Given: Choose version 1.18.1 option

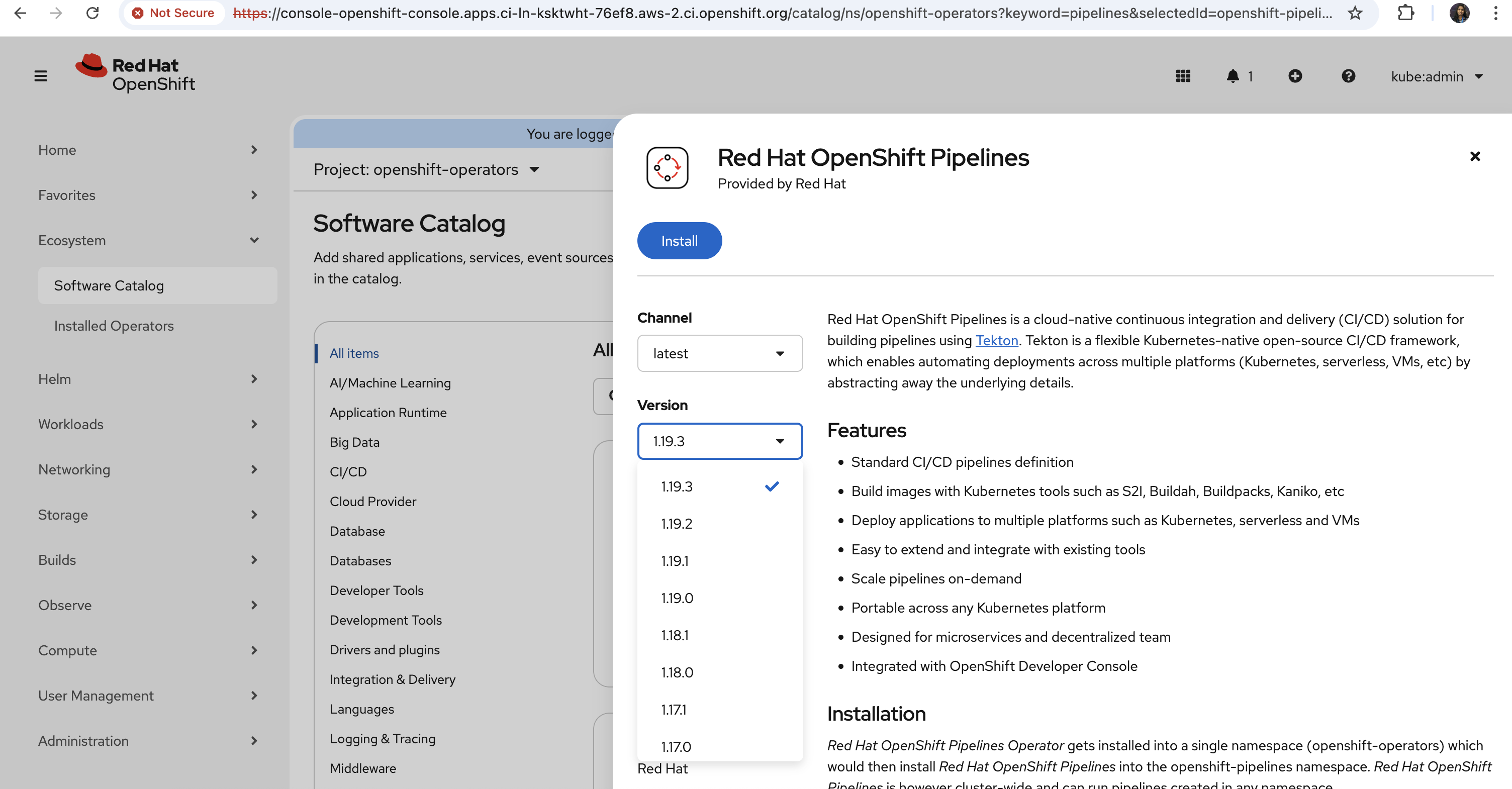Looking at the screenshot, I should click(675, 635).
